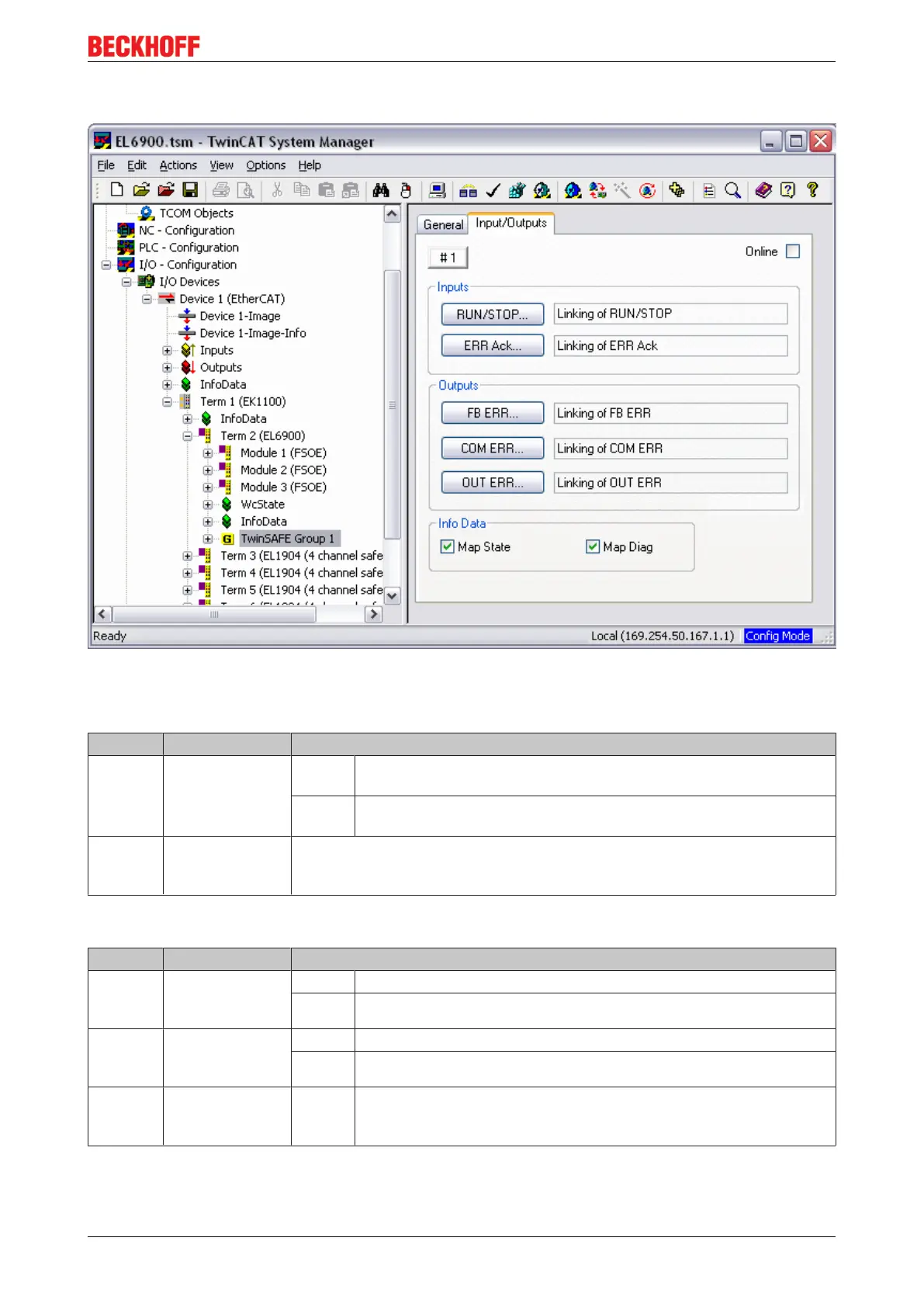924x1307 pixels.
Task: Expand Module 1 (FSOE) node
Action: point(207,452)
